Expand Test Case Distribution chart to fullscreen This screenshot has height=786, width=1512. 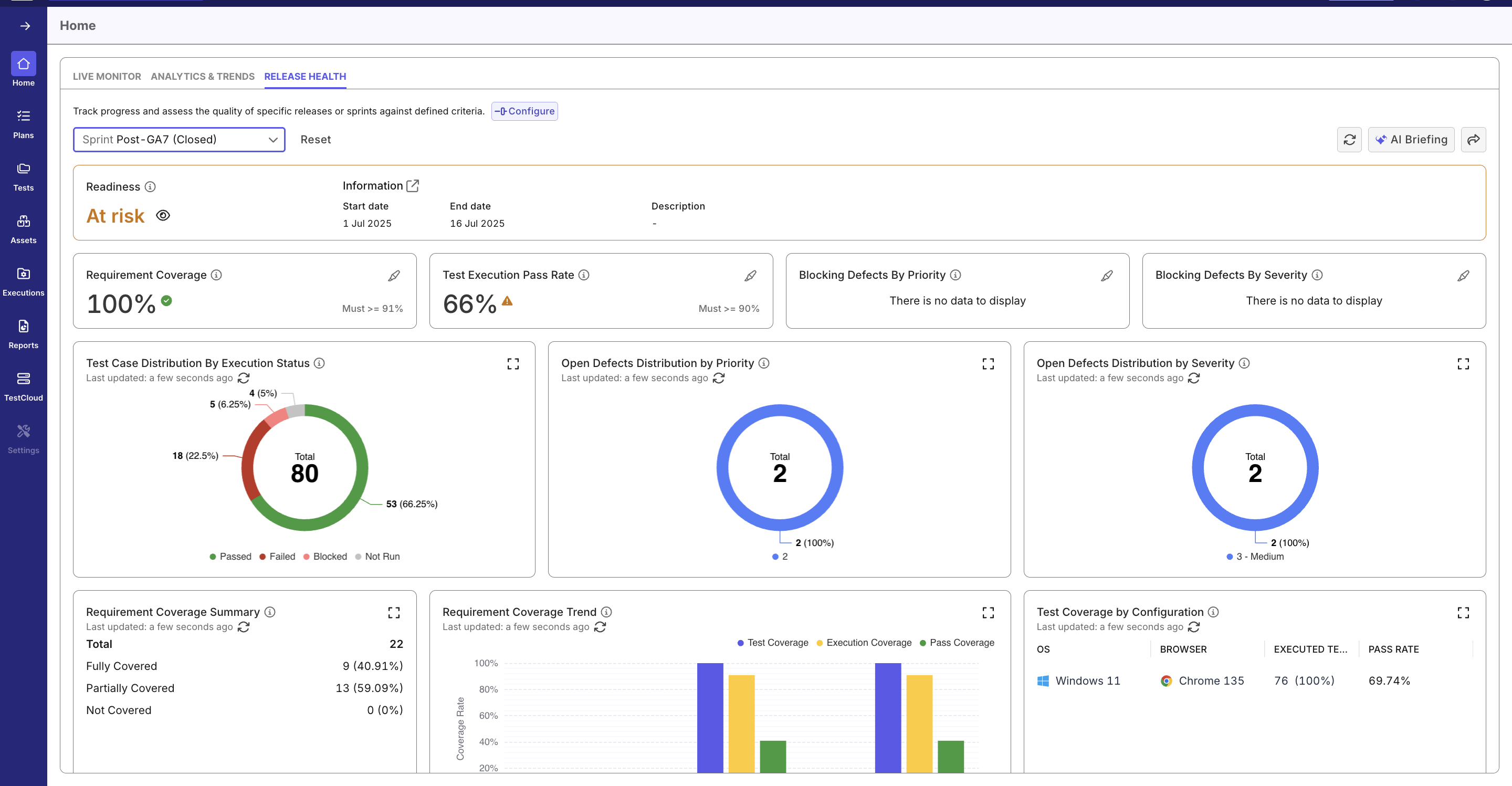click(x=512, y=363)
